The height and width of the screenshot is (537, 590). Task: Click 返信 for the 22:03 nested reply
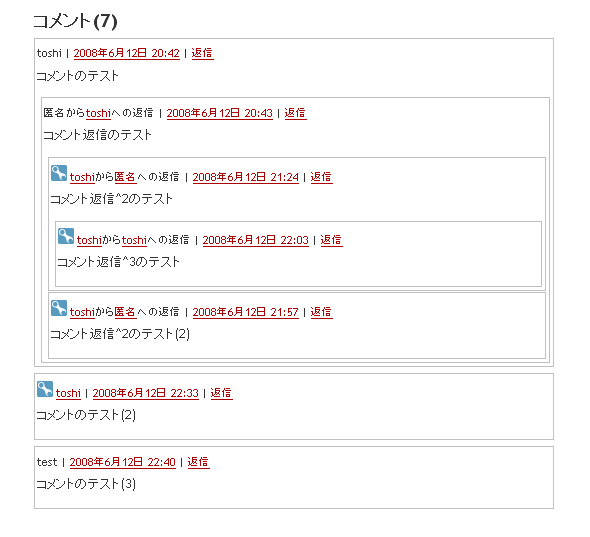[x=331, y=240]
